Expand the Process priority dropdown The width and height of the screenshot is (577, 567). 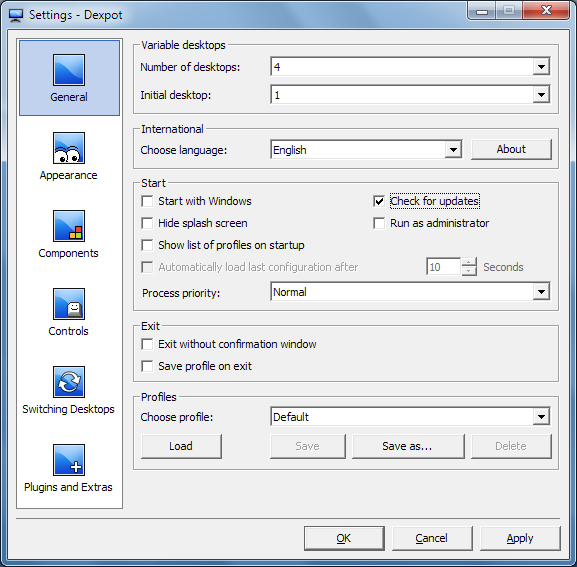tap(541, 292)
